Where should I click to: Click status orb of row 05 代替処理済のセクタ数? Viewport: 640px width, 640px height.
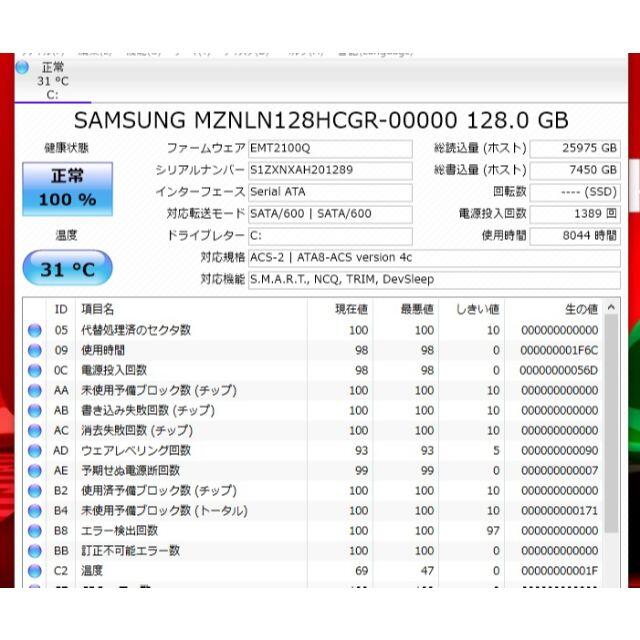click(35, 330)
